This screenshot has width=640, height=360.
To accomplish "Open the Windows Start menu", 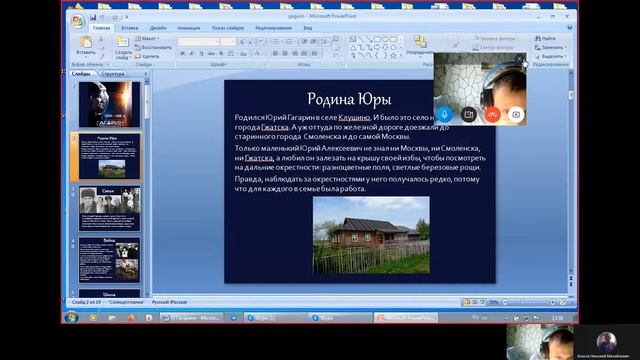I will (x=71, y=317).
